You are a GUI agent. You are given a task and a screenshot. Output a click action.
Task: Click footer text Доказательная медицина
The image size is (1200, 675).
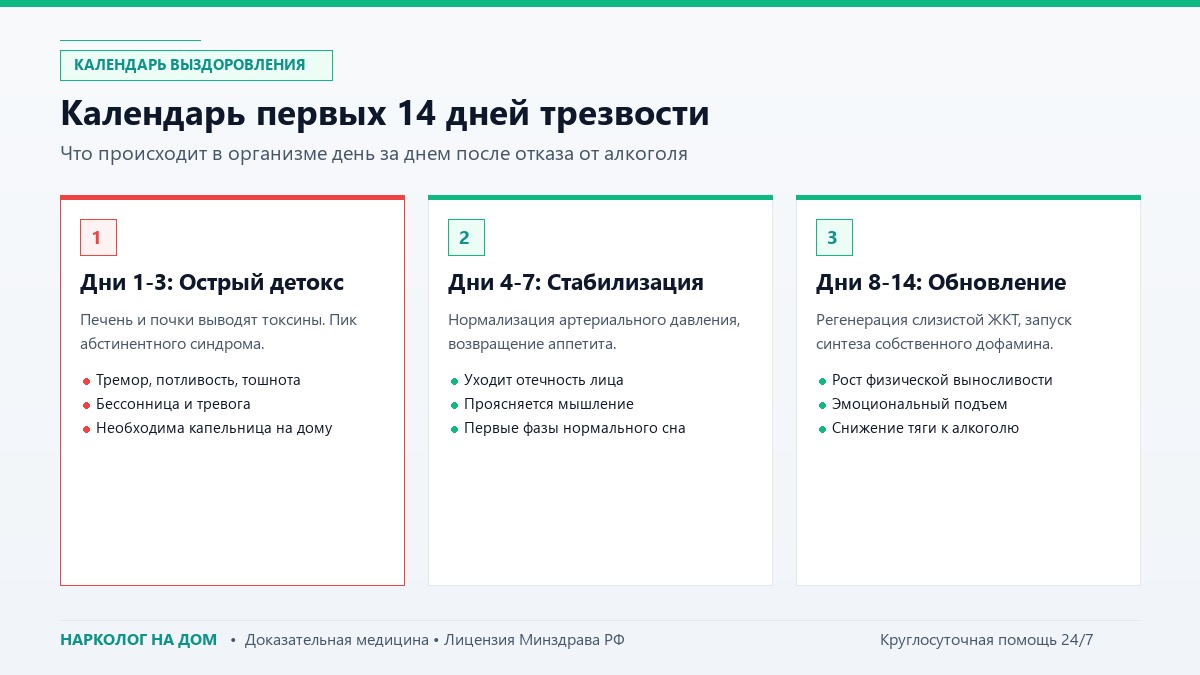coord(337,640)
